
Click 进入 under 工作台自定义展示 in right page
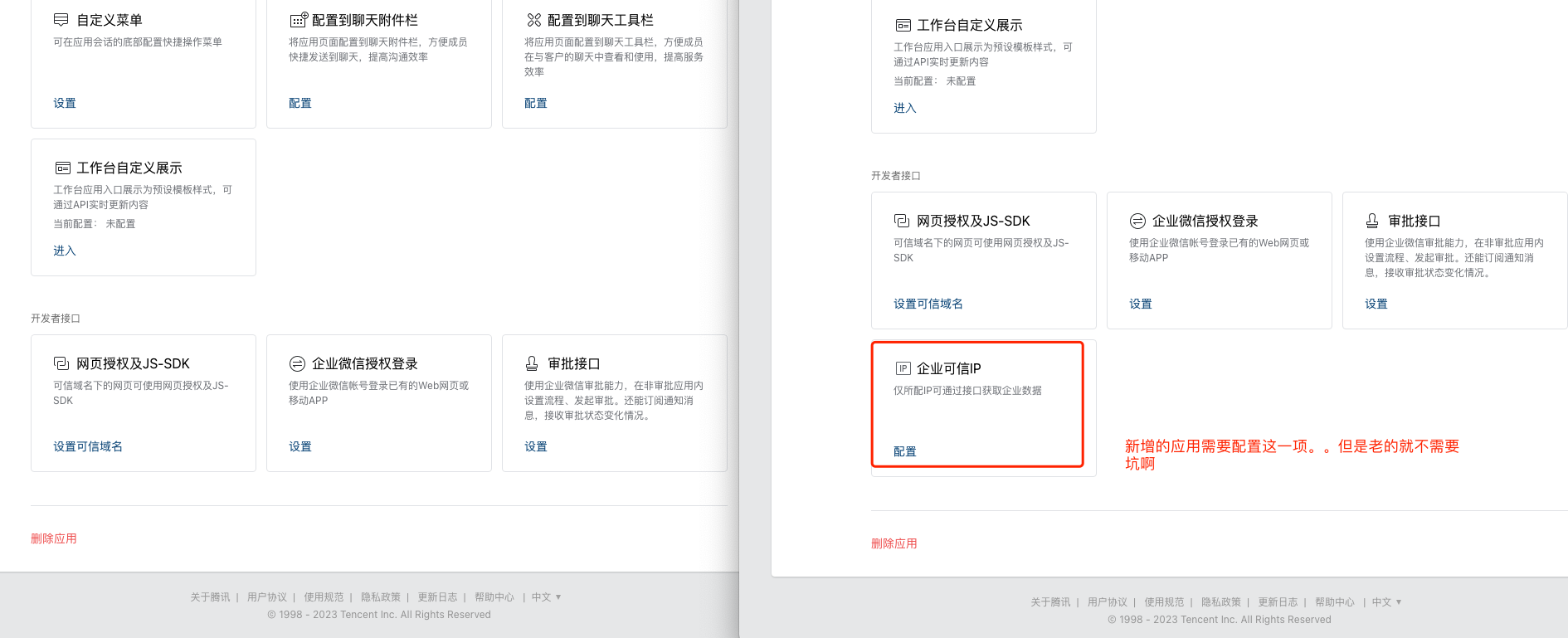(905, 108)
